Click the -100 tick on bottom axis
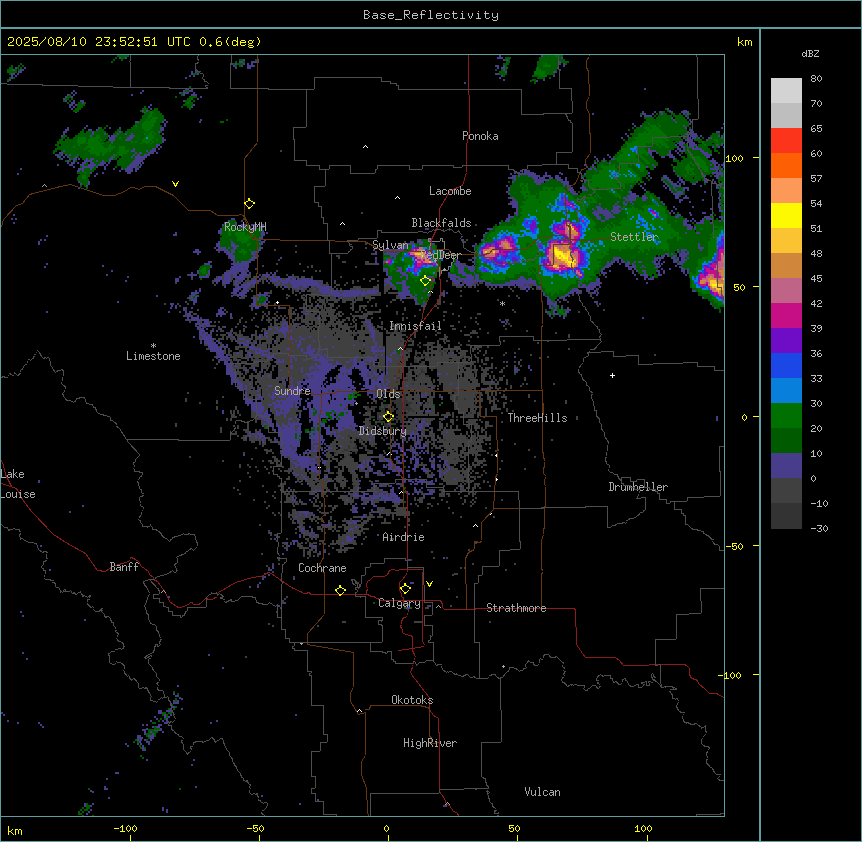The image size is (862, 842). (x=125, y=828)
